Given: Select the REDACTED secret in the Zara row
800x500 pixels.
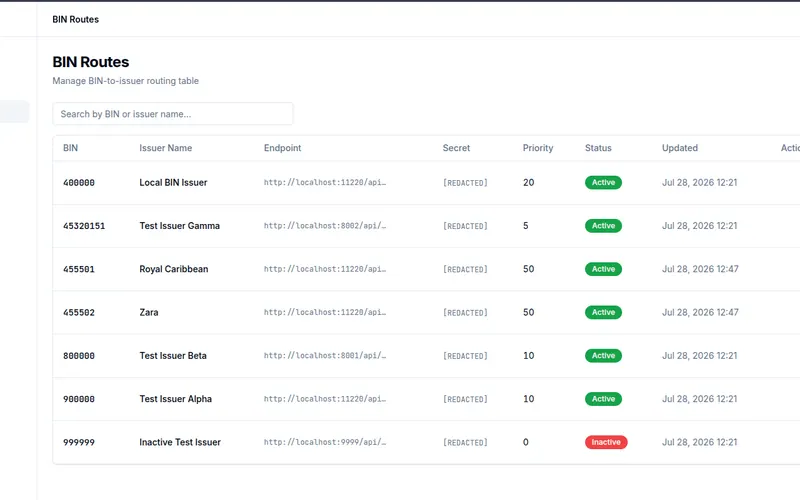Looking at the screenshot, I should (465, 313).
